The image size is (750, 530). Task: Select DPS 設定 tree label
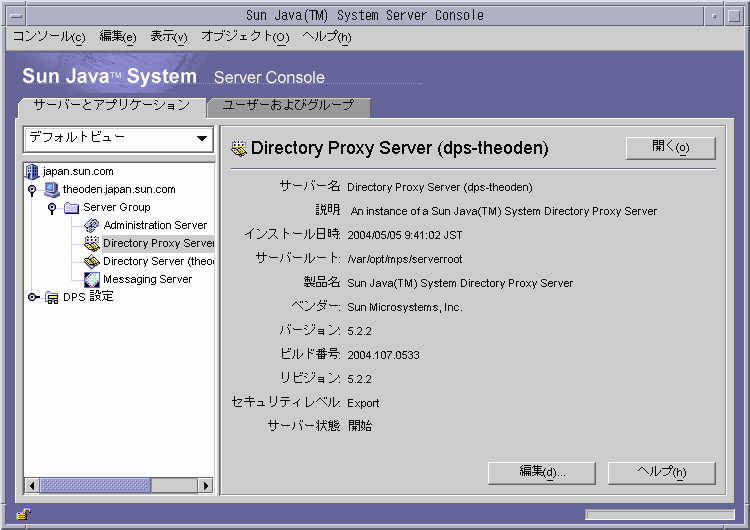point(88,297)
